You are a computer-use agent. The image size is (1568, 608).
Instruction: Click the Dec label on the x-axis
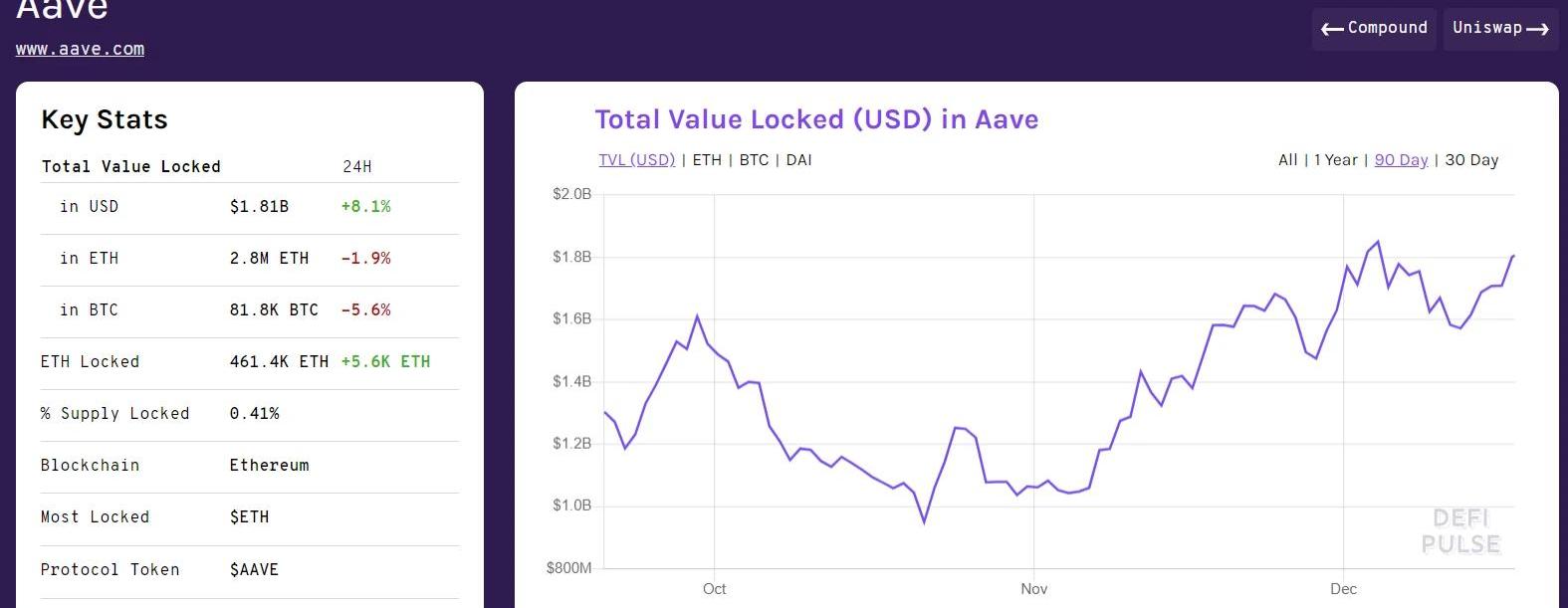click(x=1343, y=589)
